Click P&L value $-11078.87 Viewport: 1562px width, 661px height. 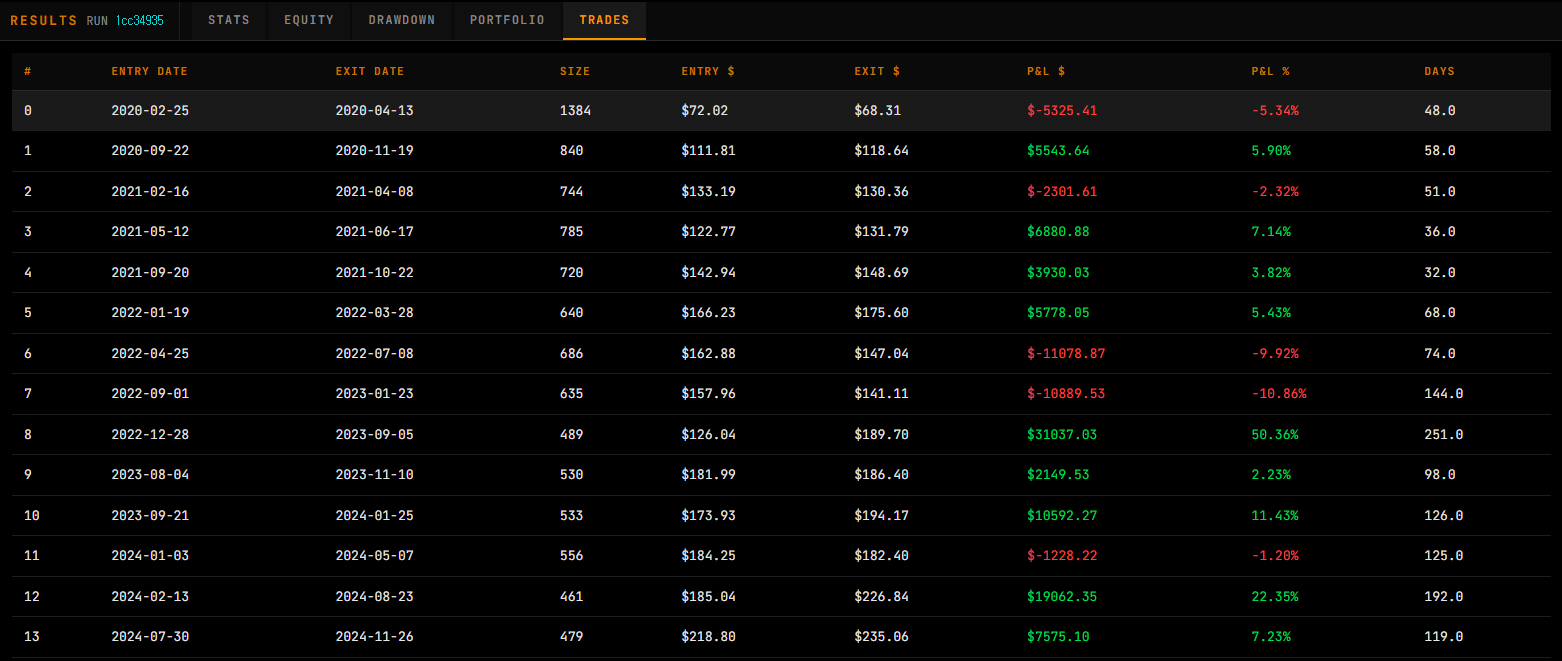pyautogui.click(x=1066, y=354)
